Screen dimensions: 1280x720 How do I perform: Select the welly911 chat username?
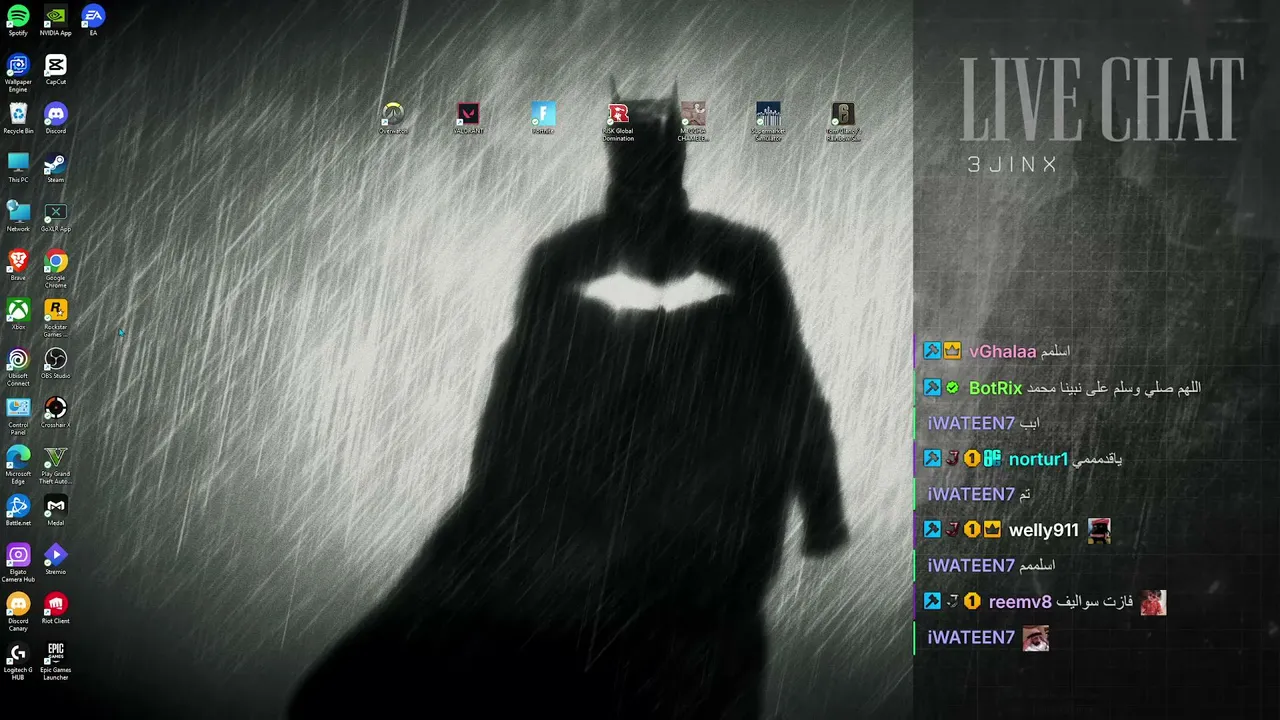click(1043, 530)
